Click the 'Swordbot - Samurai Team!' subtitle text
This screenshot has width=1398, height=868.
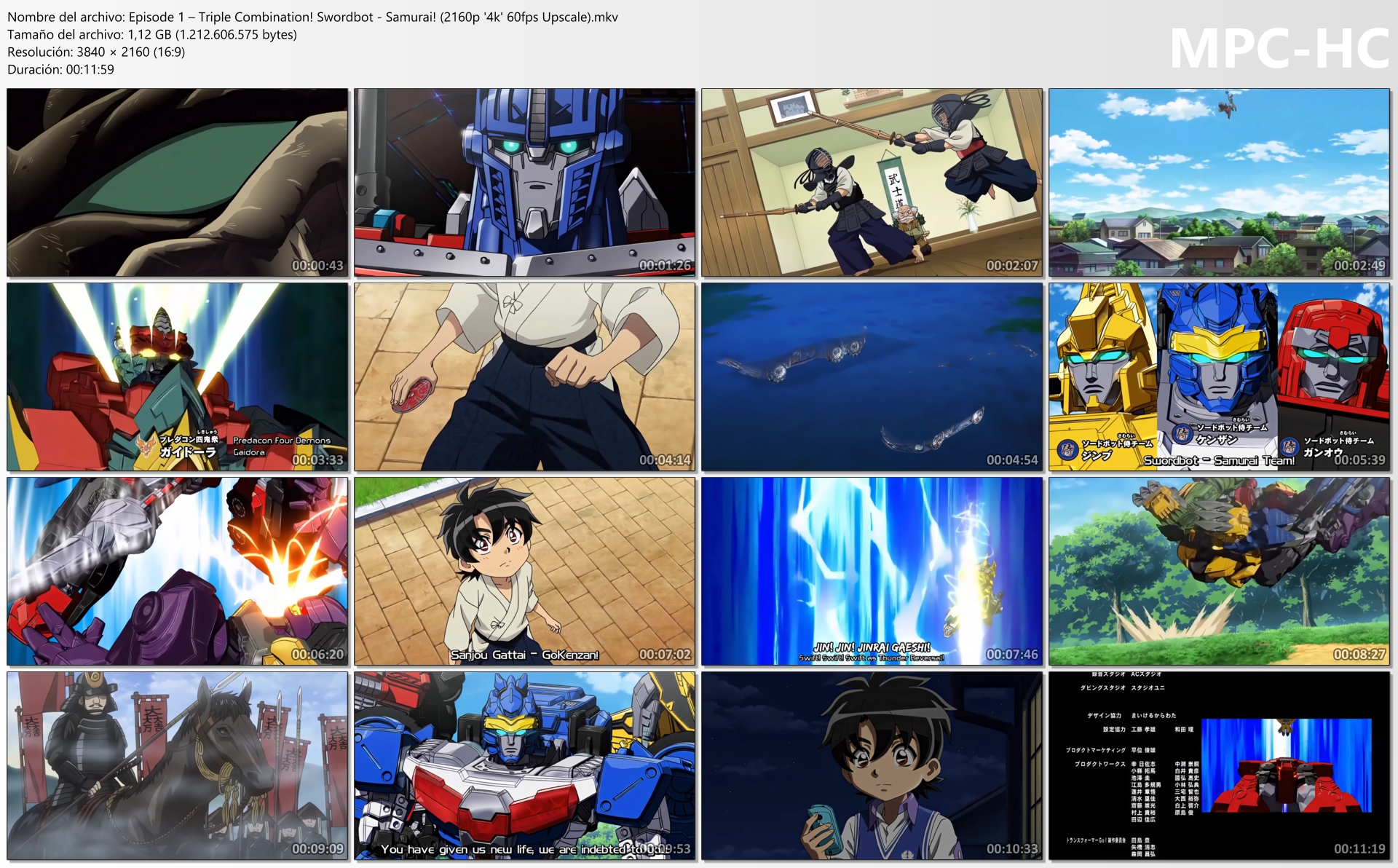(x=1219, y=460)
